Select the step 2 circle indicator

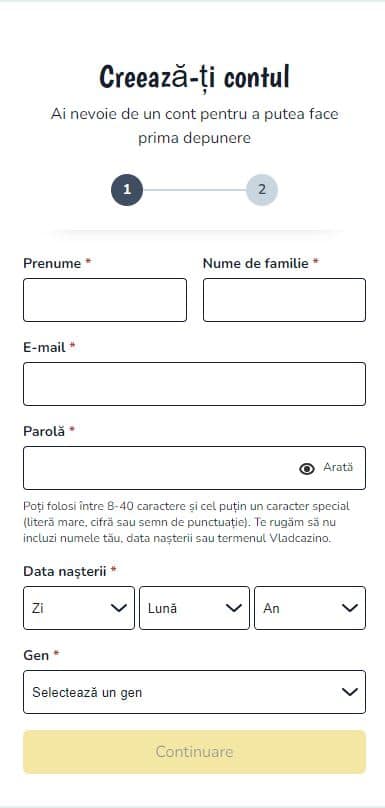(x=262, y=190)
